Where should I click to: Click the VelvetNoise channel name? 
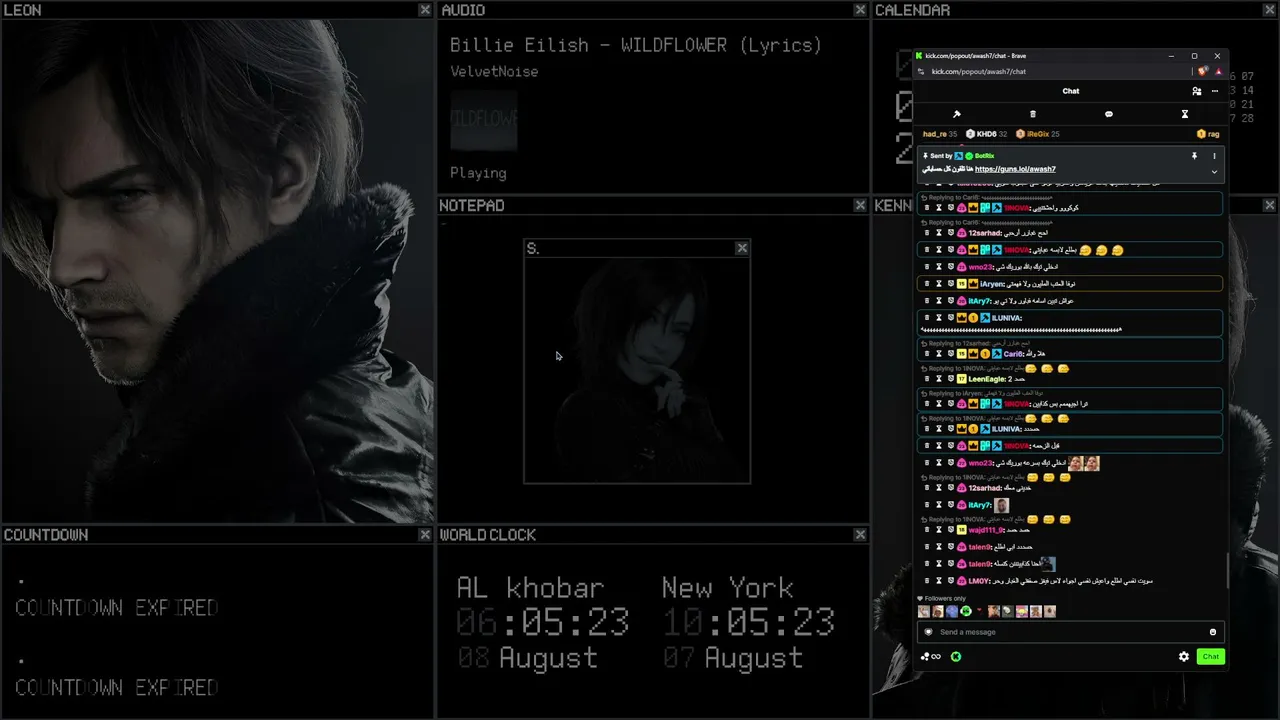tap(494, 72)
